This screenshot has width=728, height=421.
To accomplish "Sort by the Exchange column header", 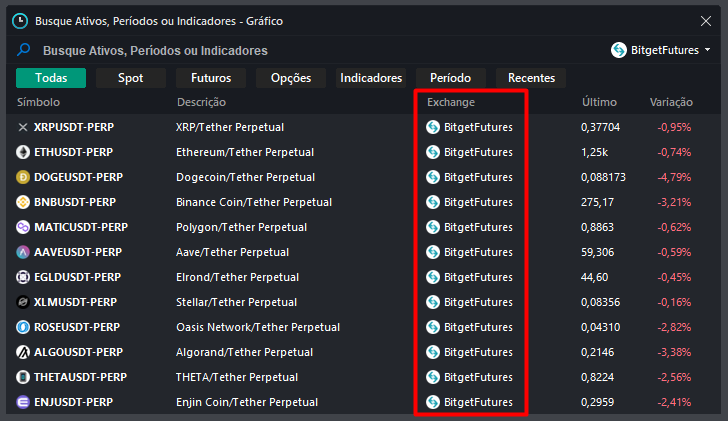I will coord(451,102).
